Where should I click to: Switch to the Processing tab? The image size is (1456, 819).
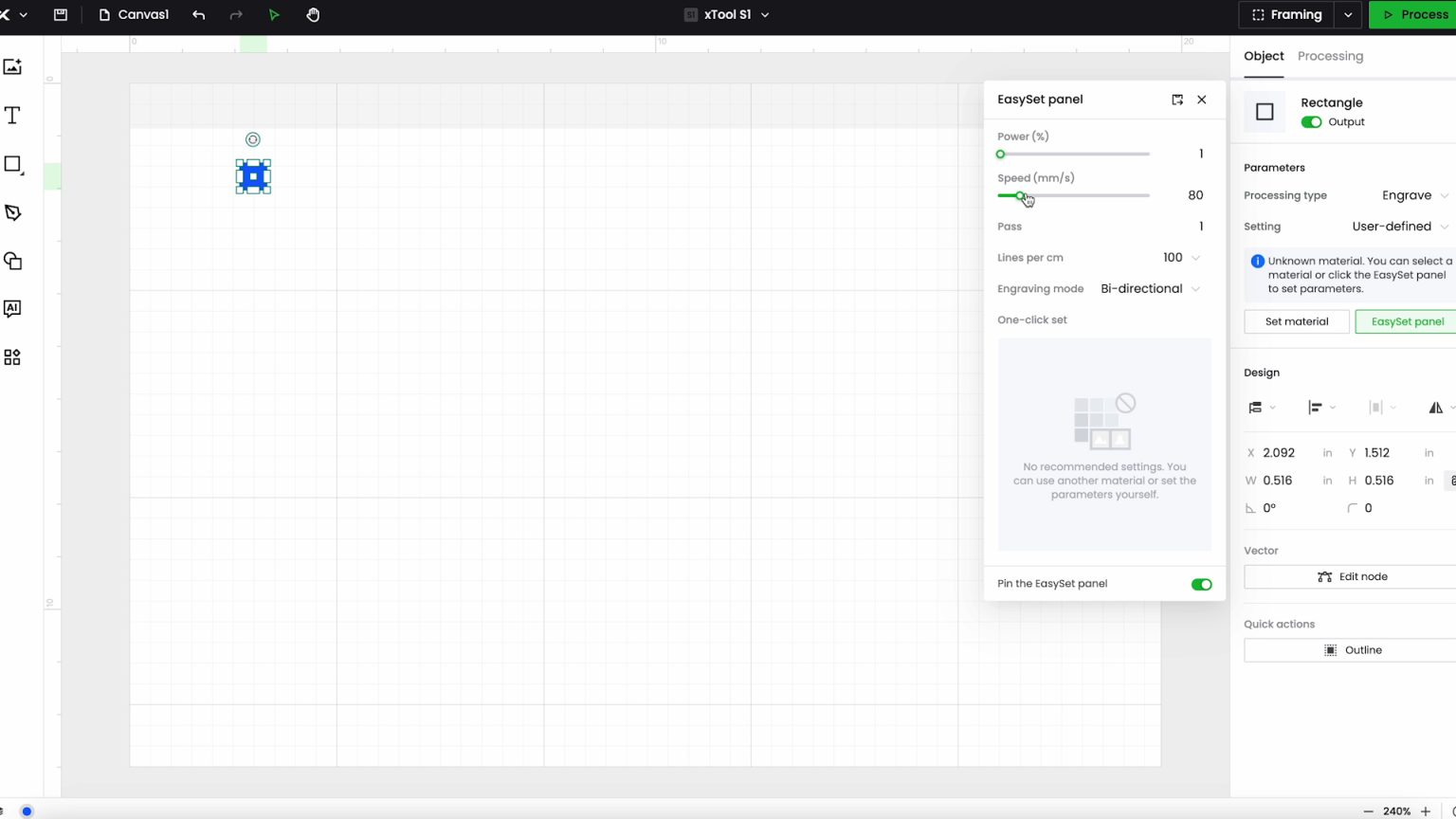click(1330, 56)
